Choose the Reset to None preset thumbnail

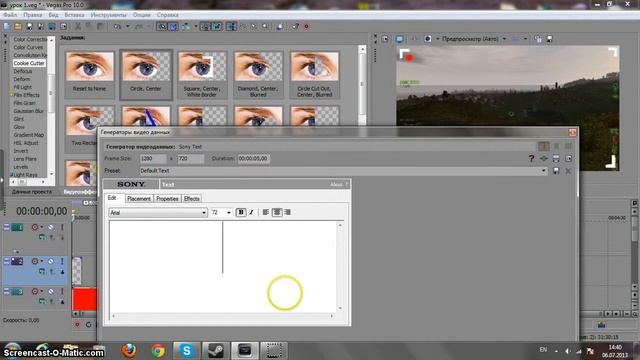89,74
